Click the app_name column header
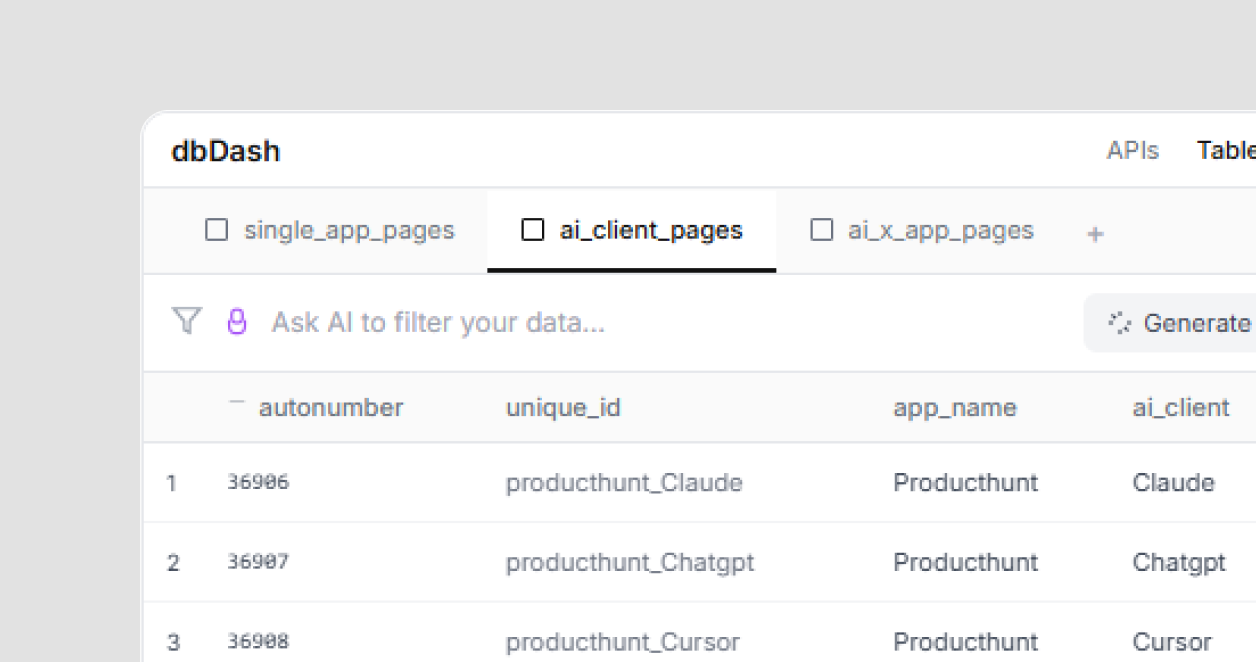The height and width of the screenshot is (662, 1256). coord(954,407)
